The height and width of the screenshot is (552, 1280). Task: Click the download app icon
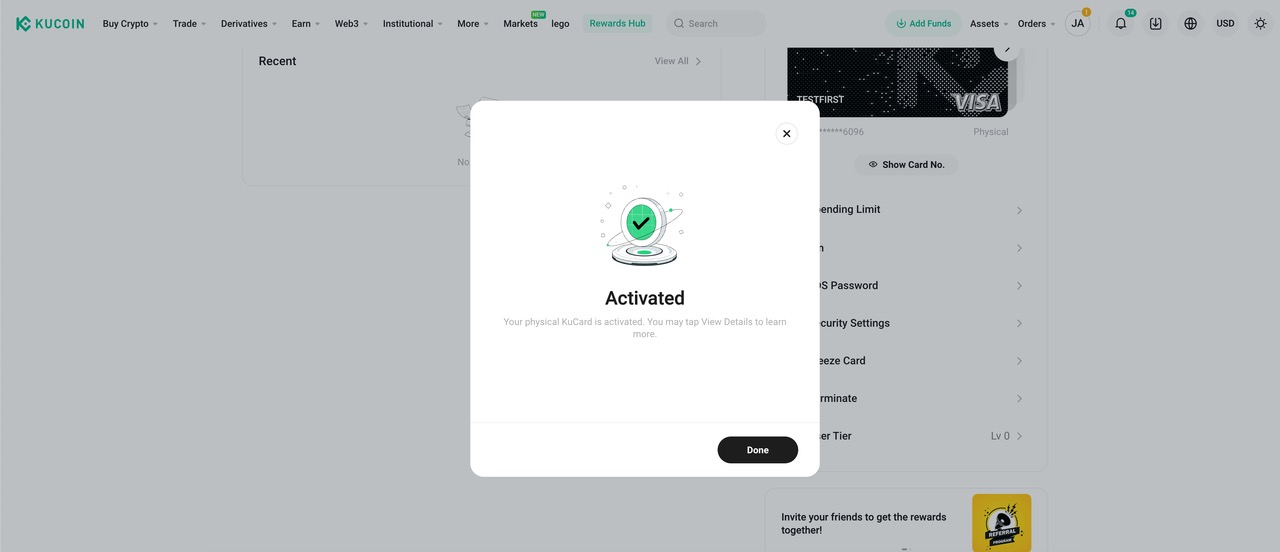pyautogui.click(x=1155, y=23)
